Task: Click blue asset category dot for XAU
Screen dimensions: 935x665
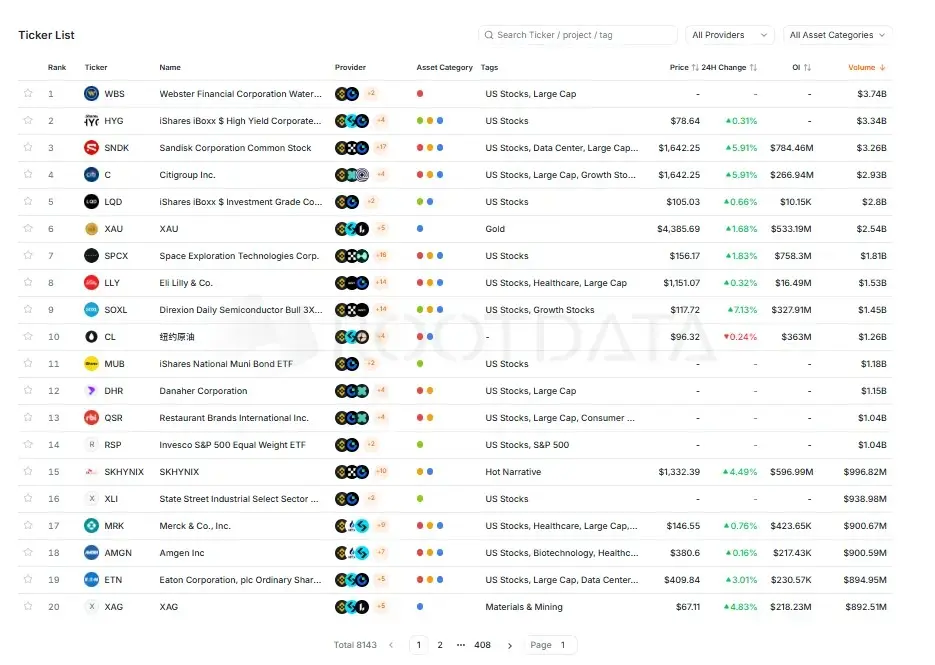Action: (420, 228)
